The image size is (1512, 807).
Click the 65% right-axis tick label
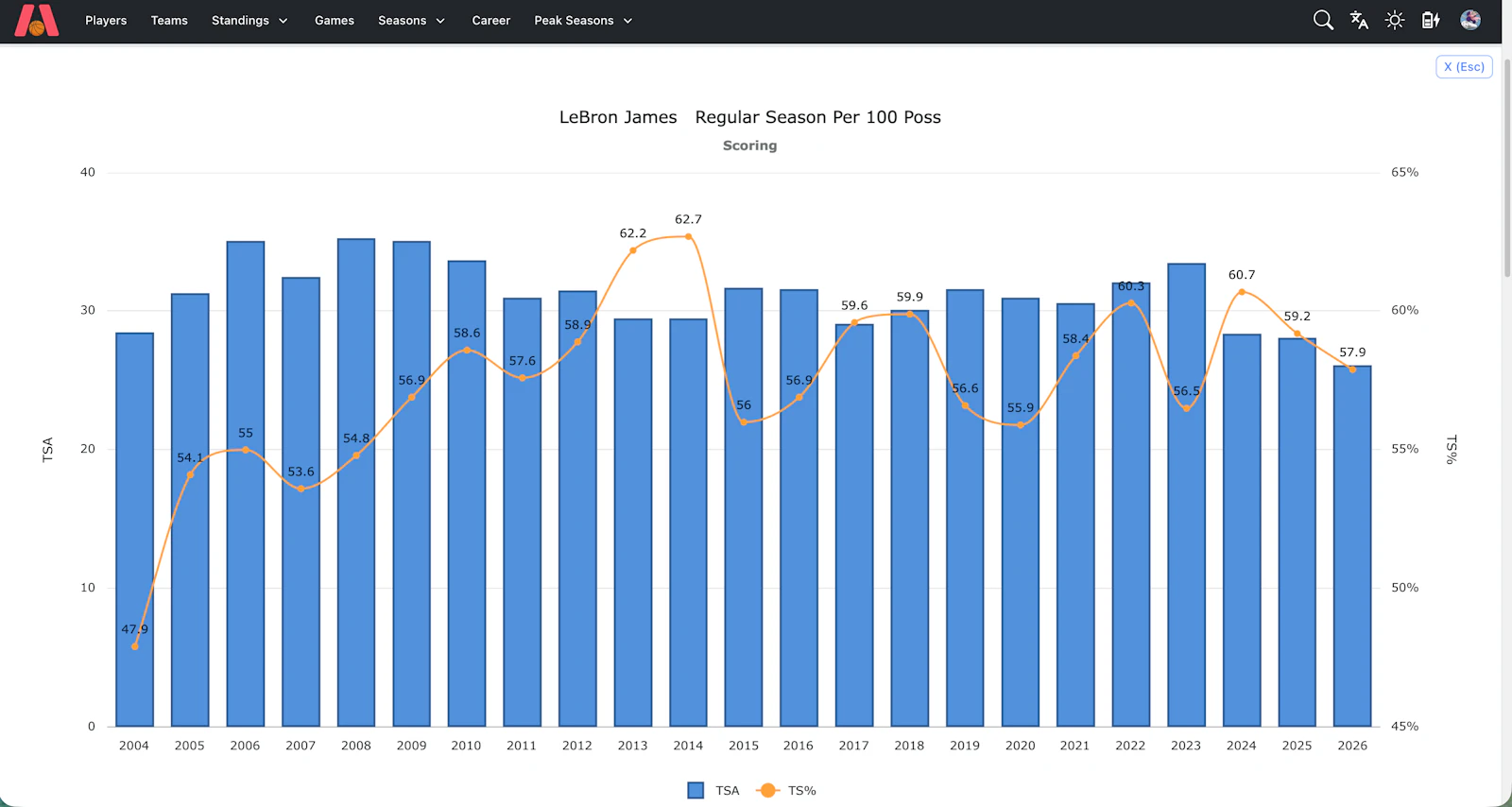[1405, 173]
